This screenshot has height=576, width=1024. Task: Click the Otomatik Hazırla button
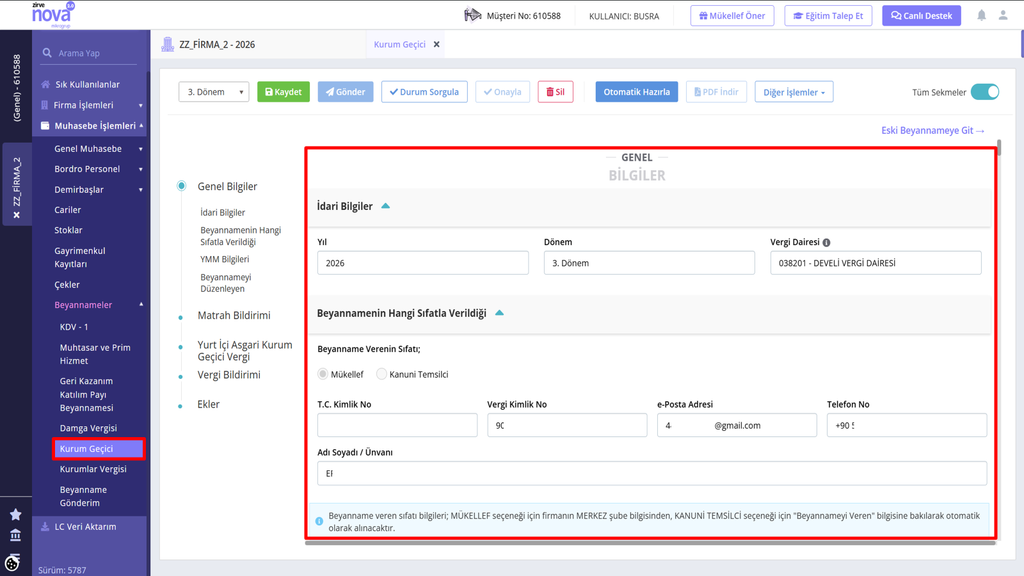[637, 92]
